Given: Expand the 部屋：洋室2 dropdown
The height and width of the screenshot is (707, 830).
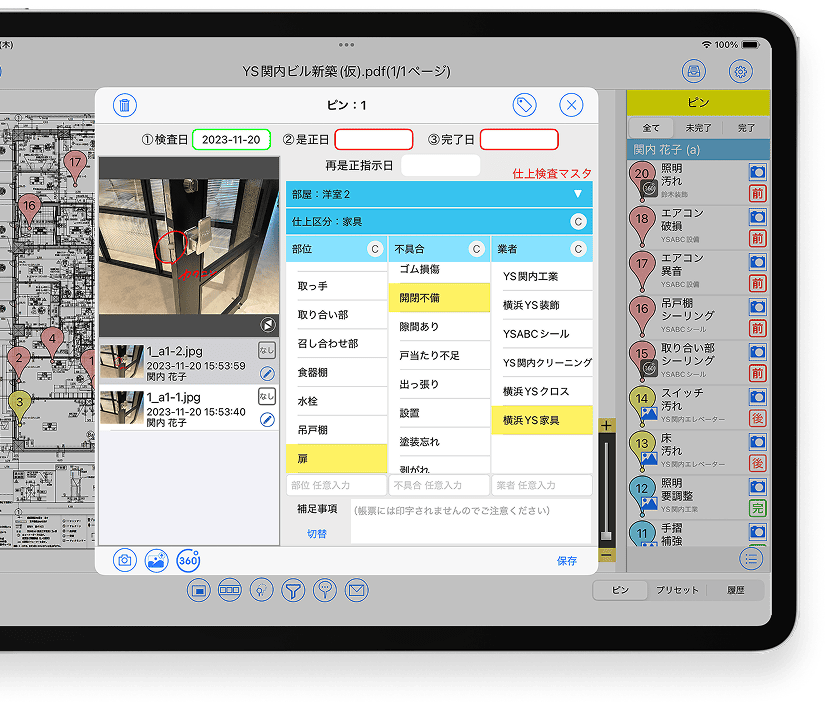Looking at the screenshot, I should 577,194.
